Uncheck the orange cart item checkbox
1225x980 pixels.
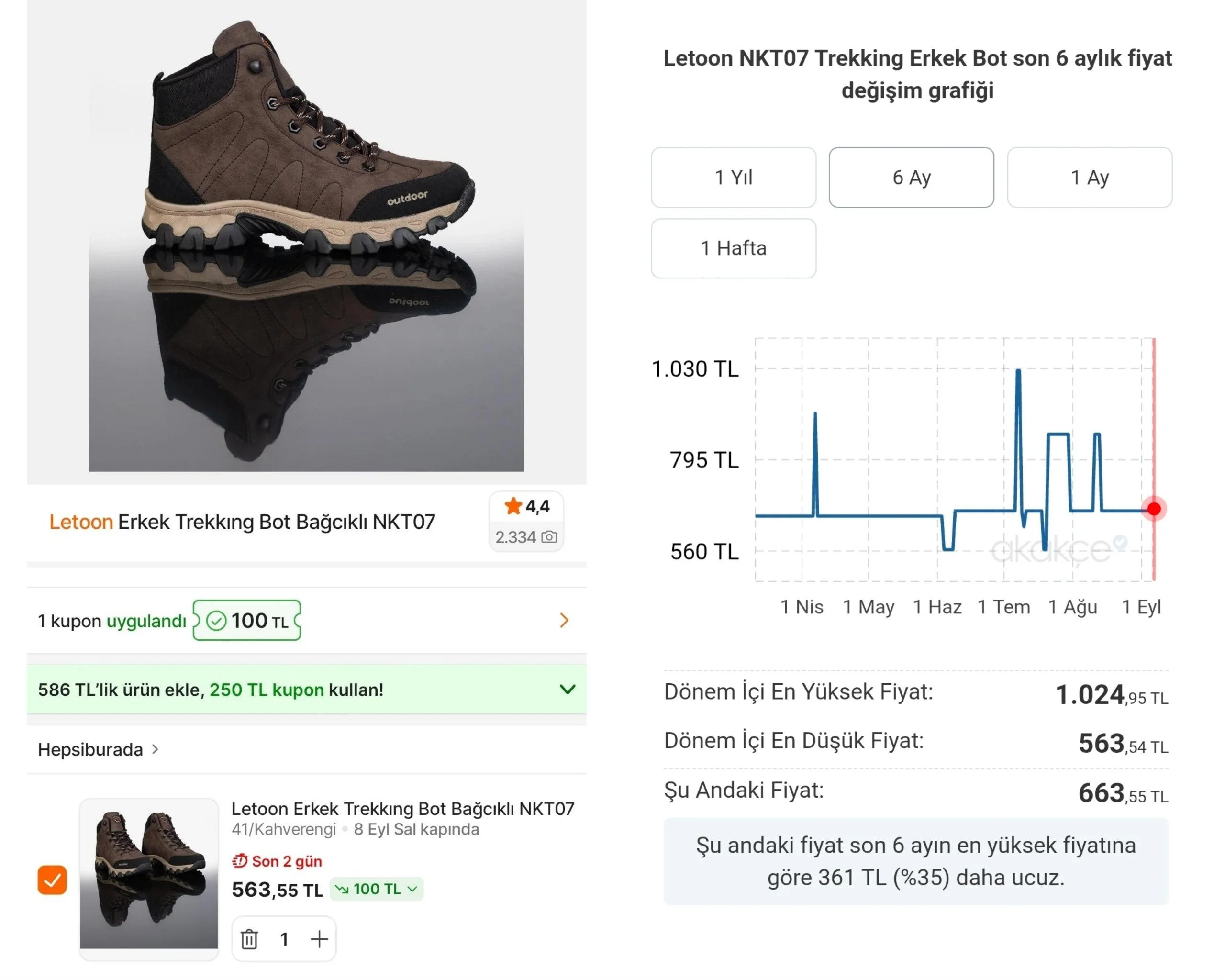pos(52,880)
